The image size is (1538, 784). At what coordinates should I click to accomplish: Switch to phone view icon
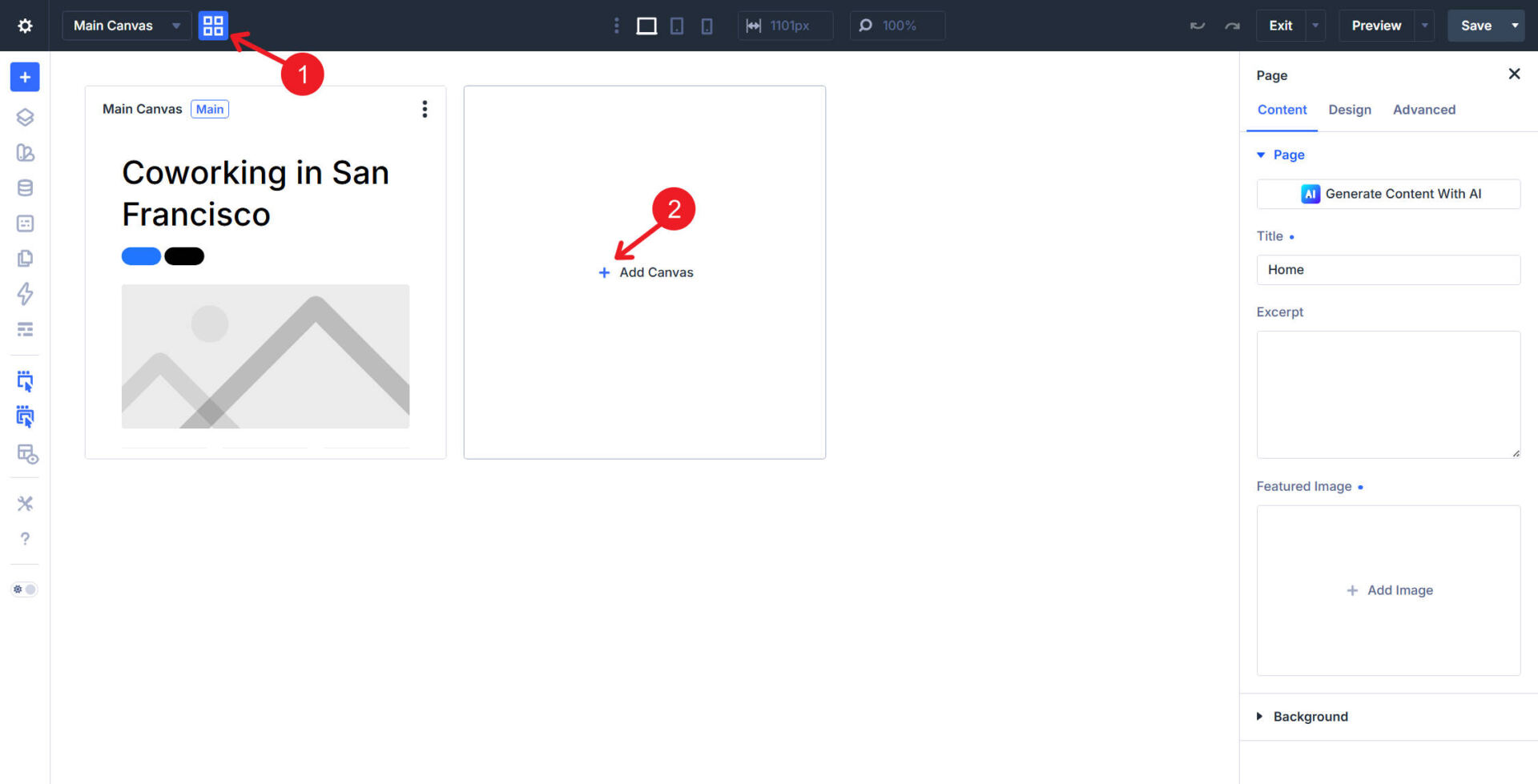(x=707, y=26)
